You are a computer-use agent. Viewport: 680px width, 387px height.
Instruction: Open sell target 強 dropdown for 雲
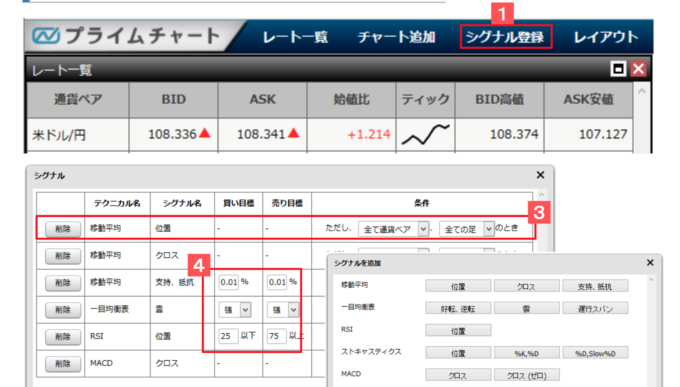point(283,310)
